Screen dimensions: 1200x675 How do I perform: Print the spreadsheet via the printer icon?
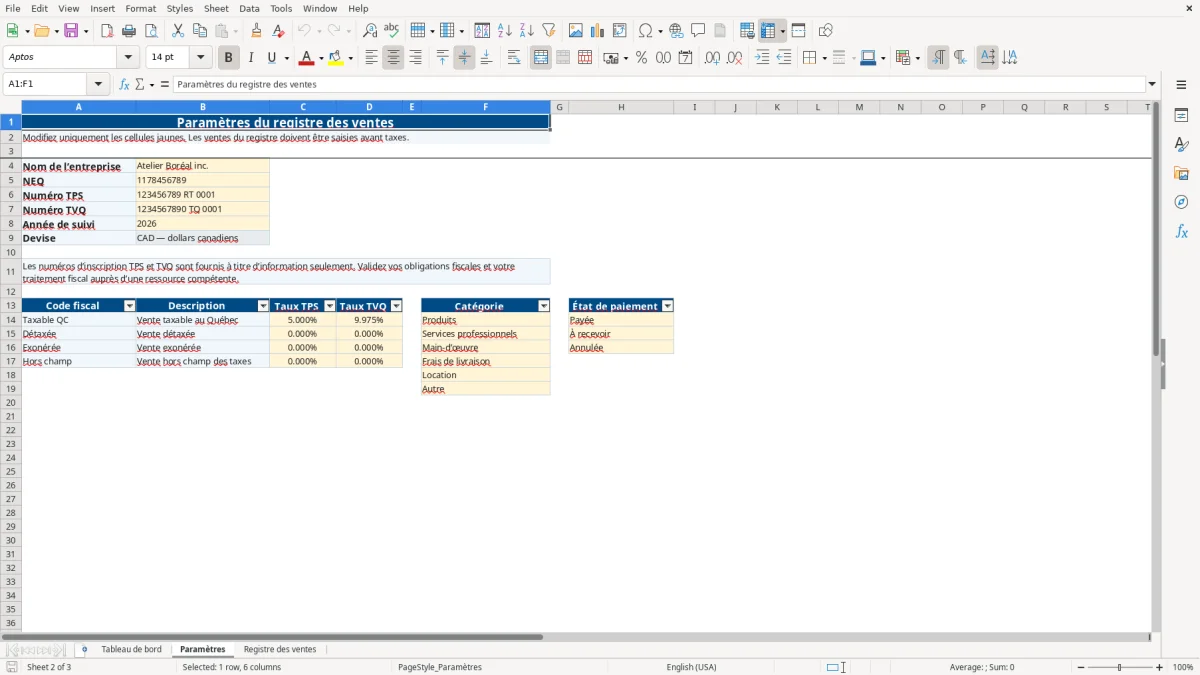click(x=129, y=31)
